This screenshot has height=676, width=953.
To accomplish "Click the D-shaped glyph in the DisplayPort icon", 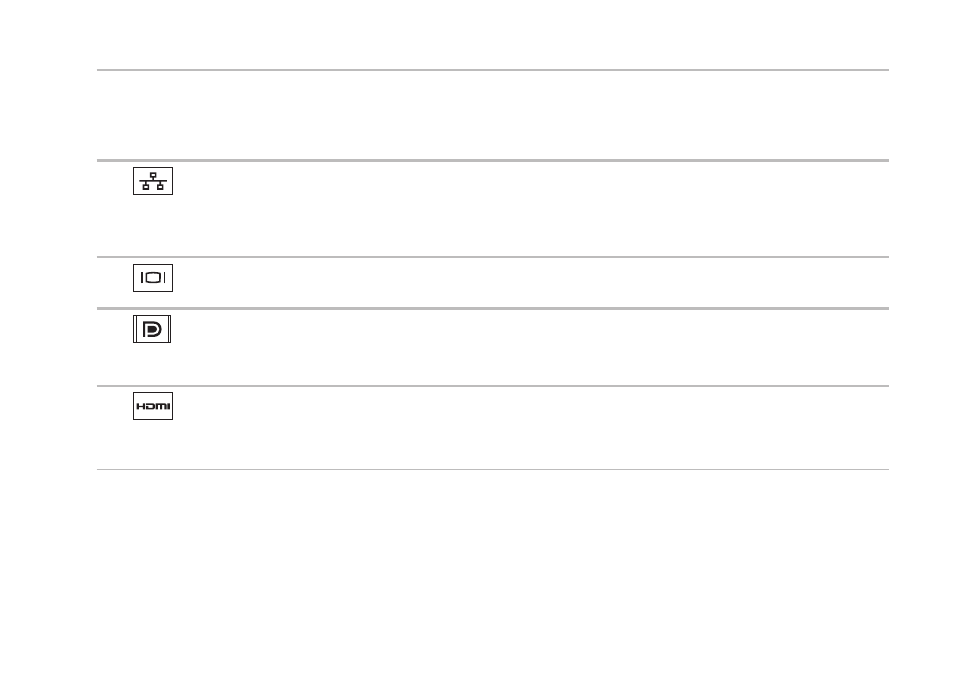I will click(x=152, y=329).
